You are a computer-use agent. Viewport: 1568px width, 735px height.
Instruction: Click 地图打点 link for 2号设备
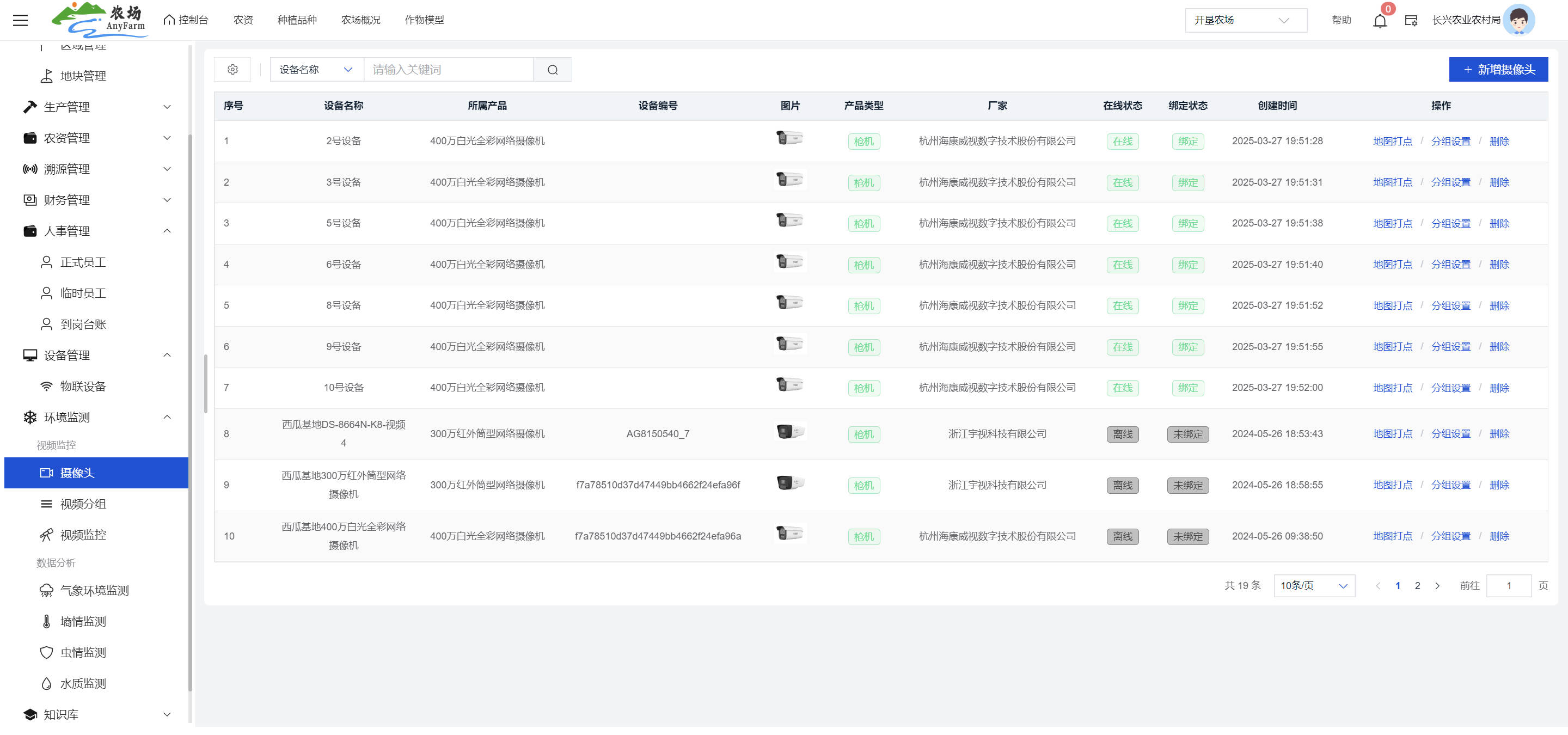tap(1392, 141)
